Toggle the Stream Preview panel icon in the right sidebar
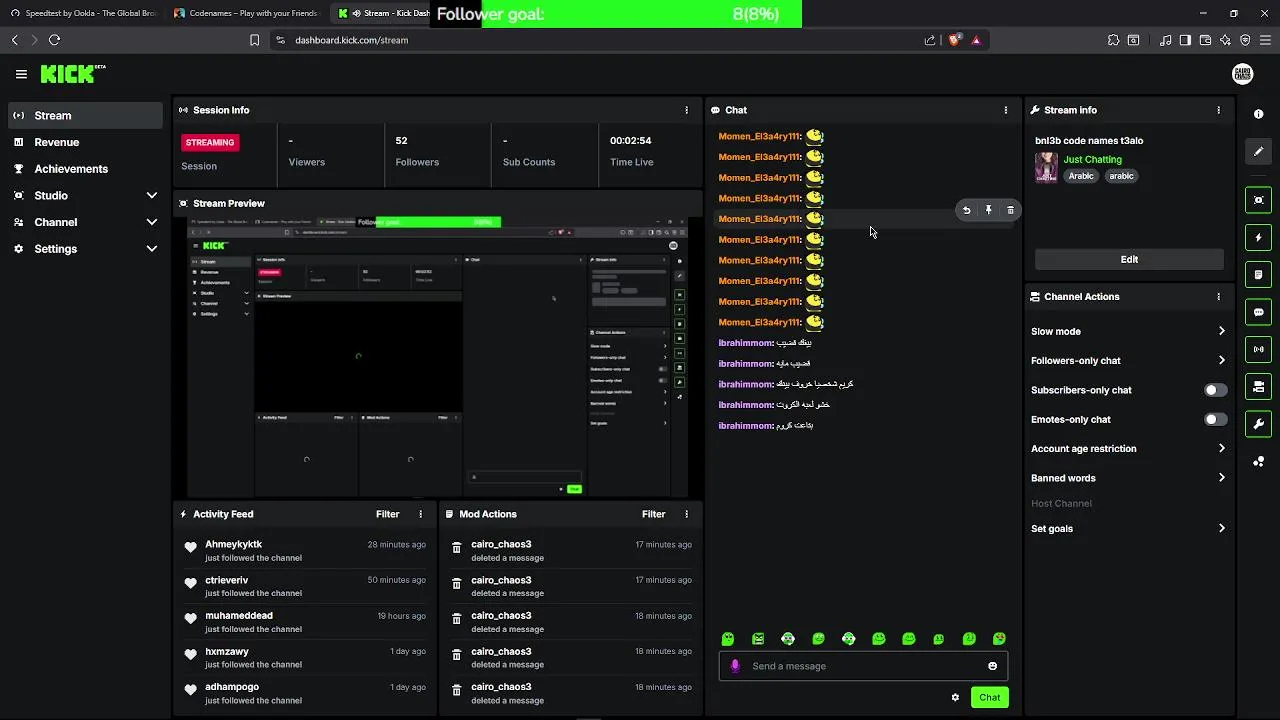 pyautogui.click(x=1258, y=200)
